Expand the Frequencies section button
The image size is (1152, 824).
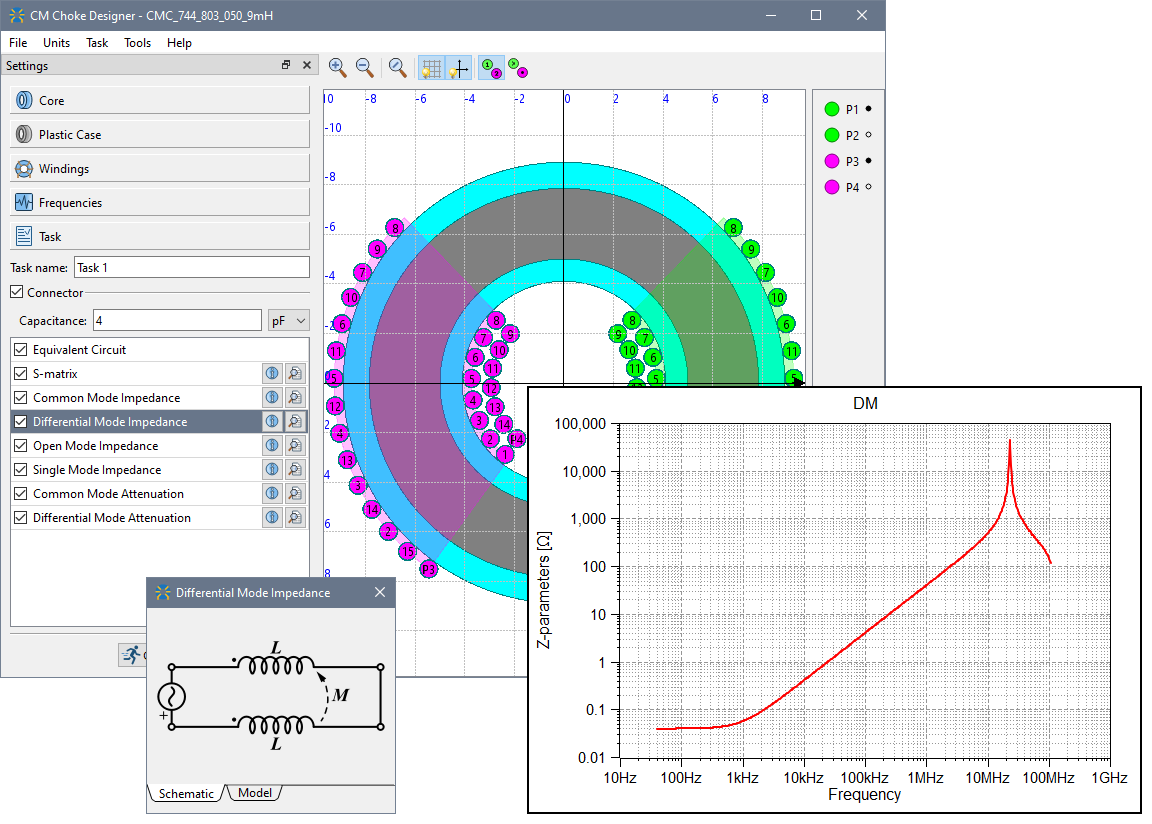click(x=160, y=203)
